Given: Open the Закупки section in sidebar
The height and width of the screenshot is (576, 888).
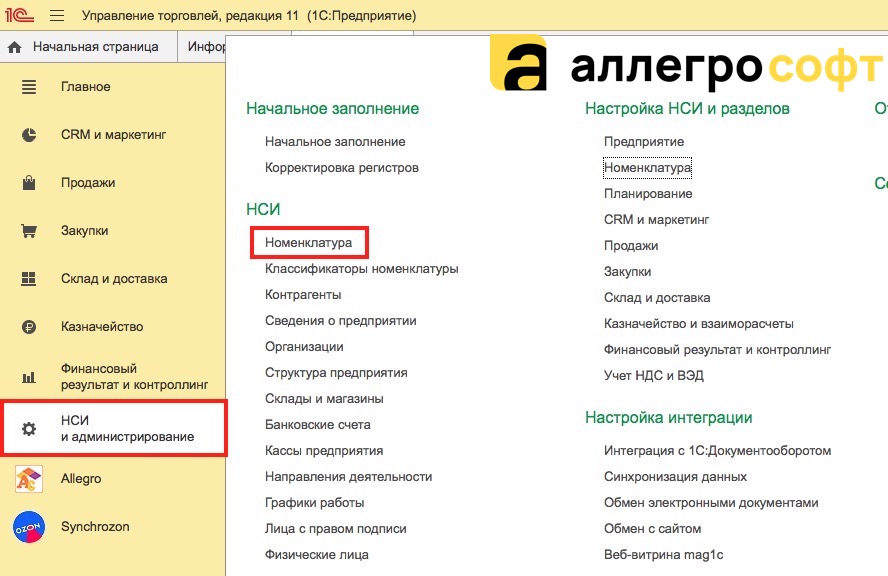Looking at the screenshot, I should 84,231.
